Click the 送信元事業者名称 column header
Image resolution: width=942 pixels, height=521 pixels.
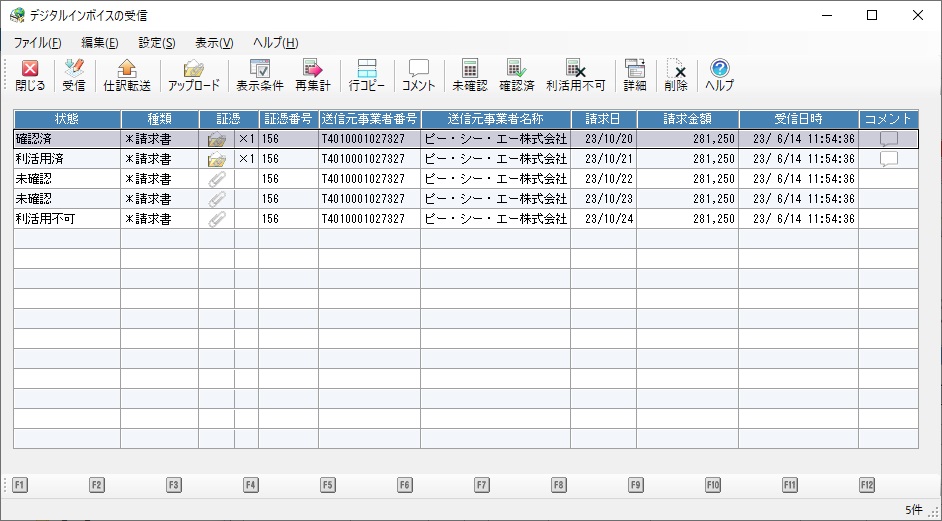pyautogui.click(x=496, y=119)
